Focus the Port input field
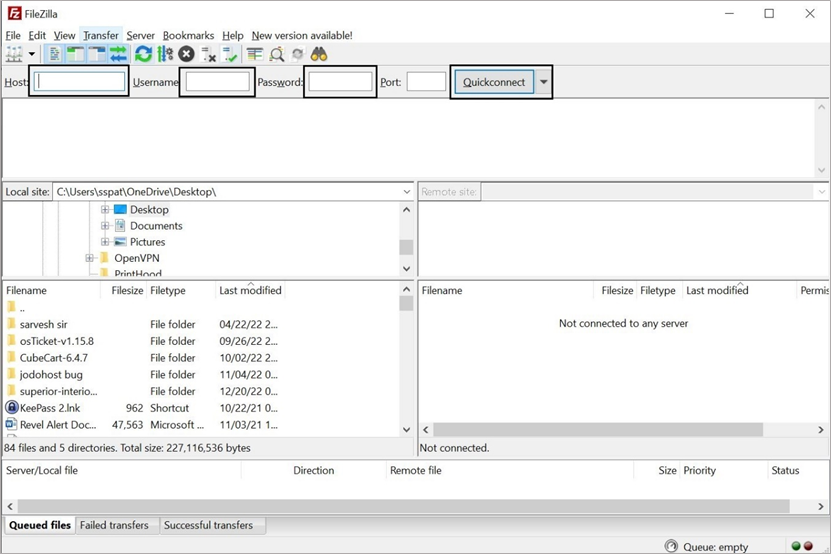831x554 pixels. click(426, 82)
